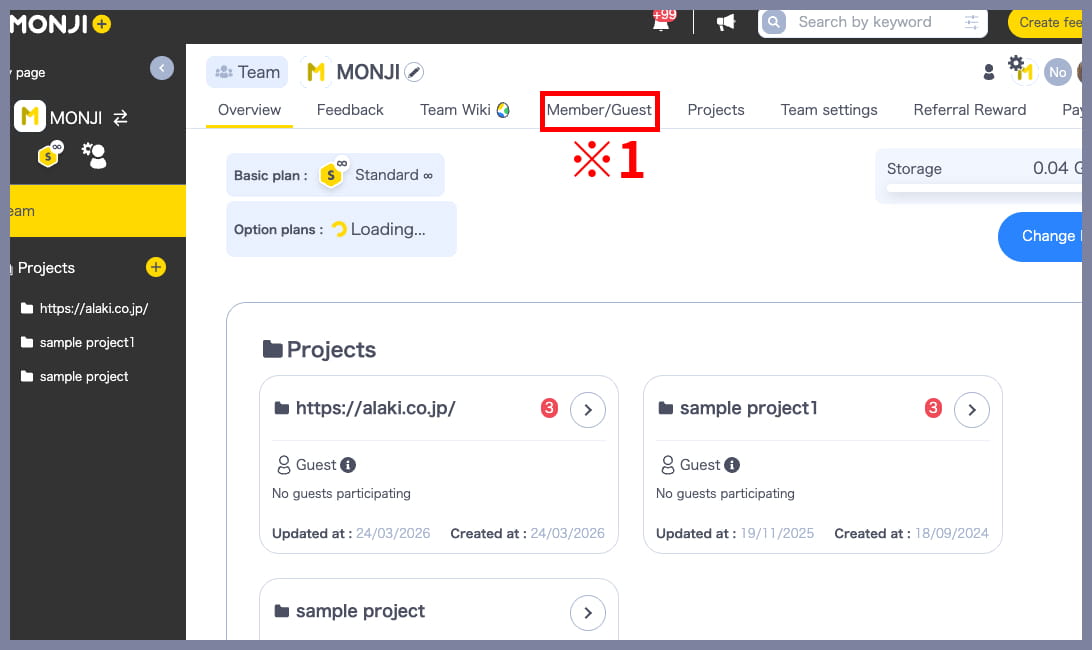1092x650 pixels.
Task: Click the 'No' user avatar
Action: tap(1057, 72)
